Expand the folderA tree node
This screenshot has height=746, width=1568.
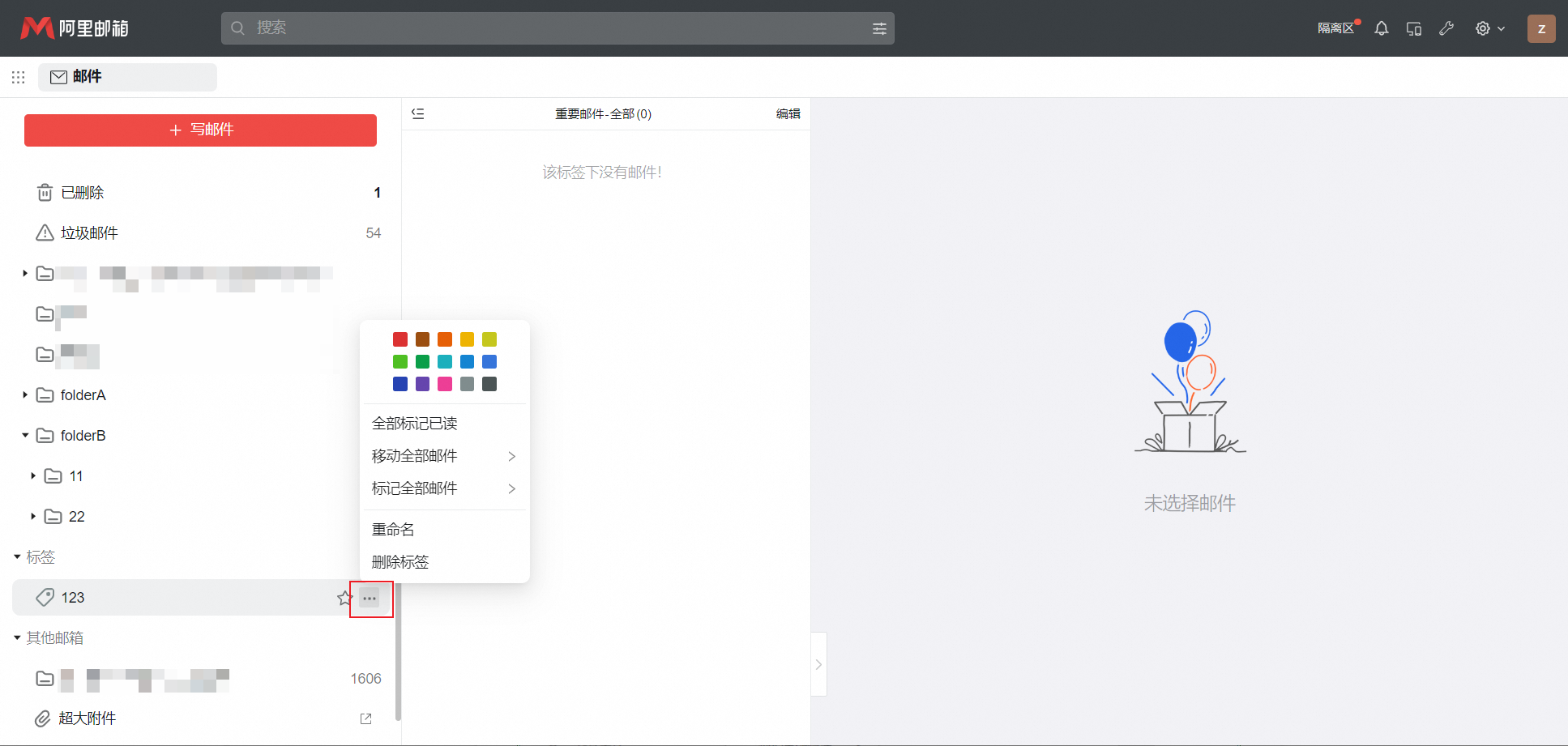coord(25,395)
